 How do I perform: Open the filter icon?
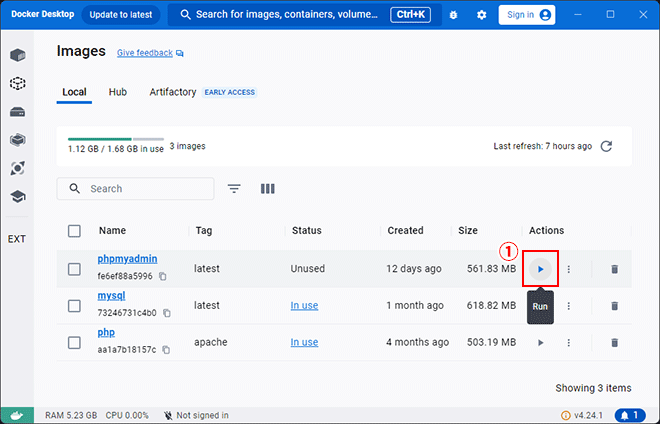coord(234,189)
